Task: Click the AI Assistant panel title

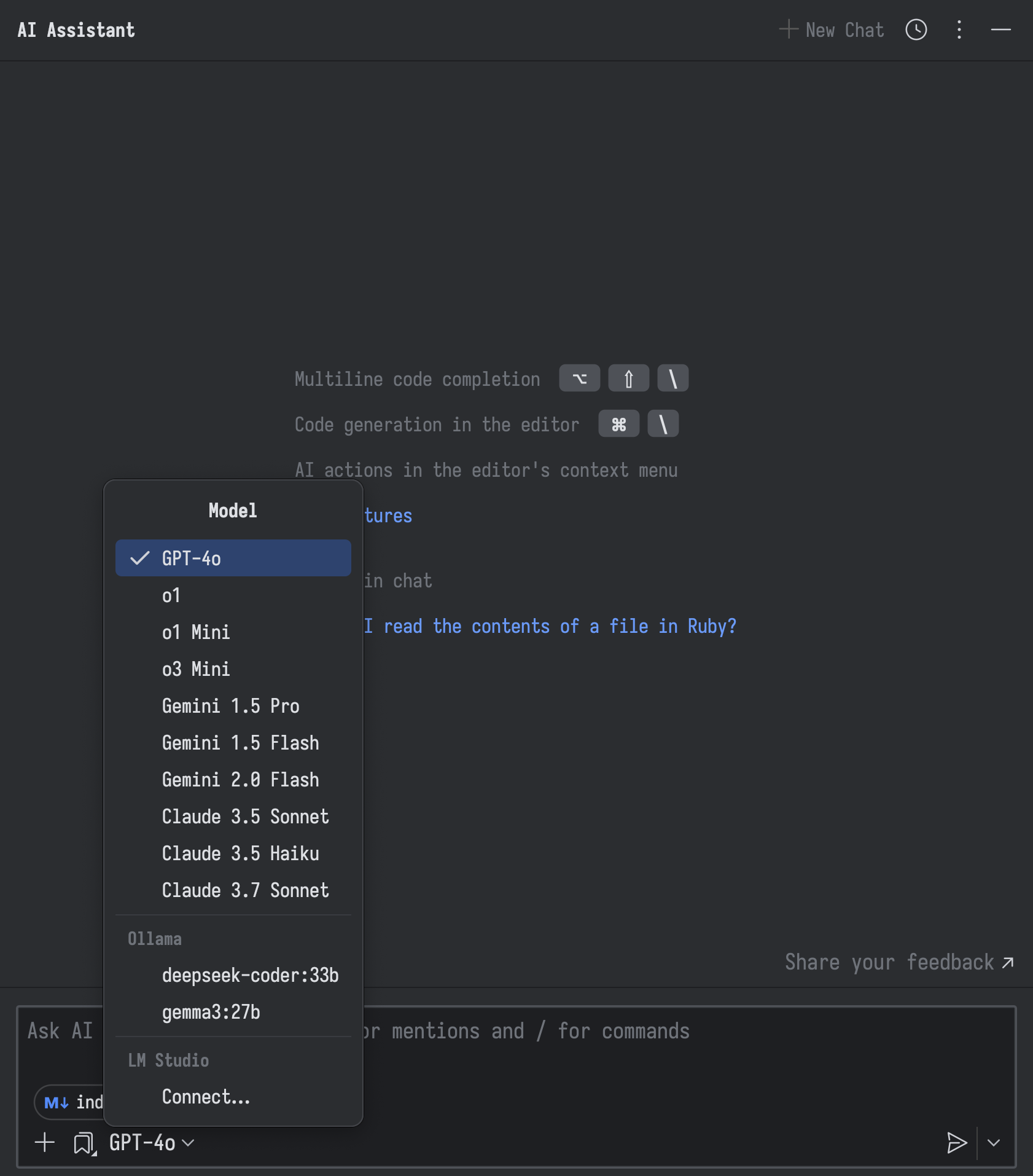Action: (x=76, y=29)
